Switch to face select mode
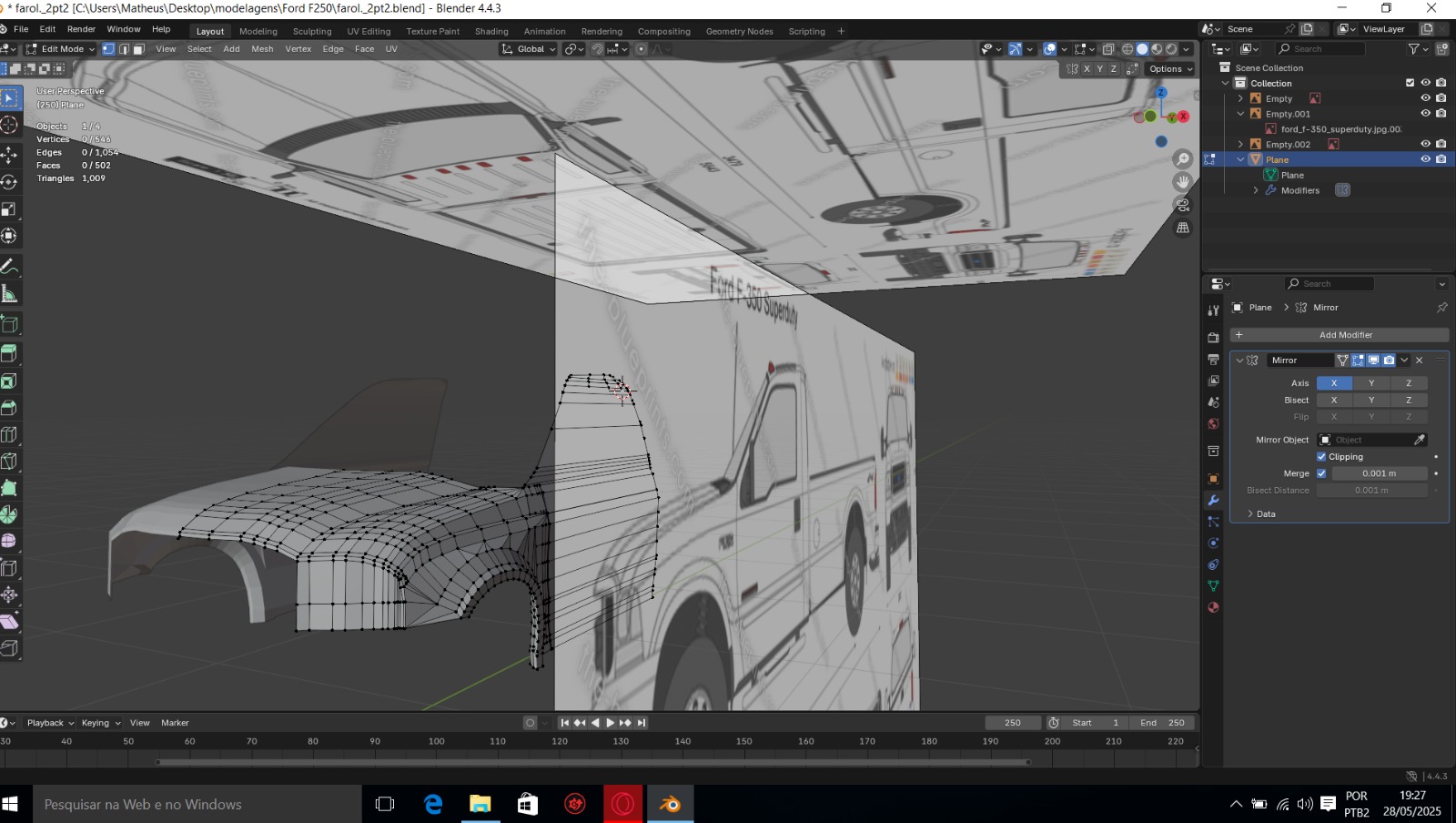Viewport: 1456px width, 823px height. tap(139, 49)
